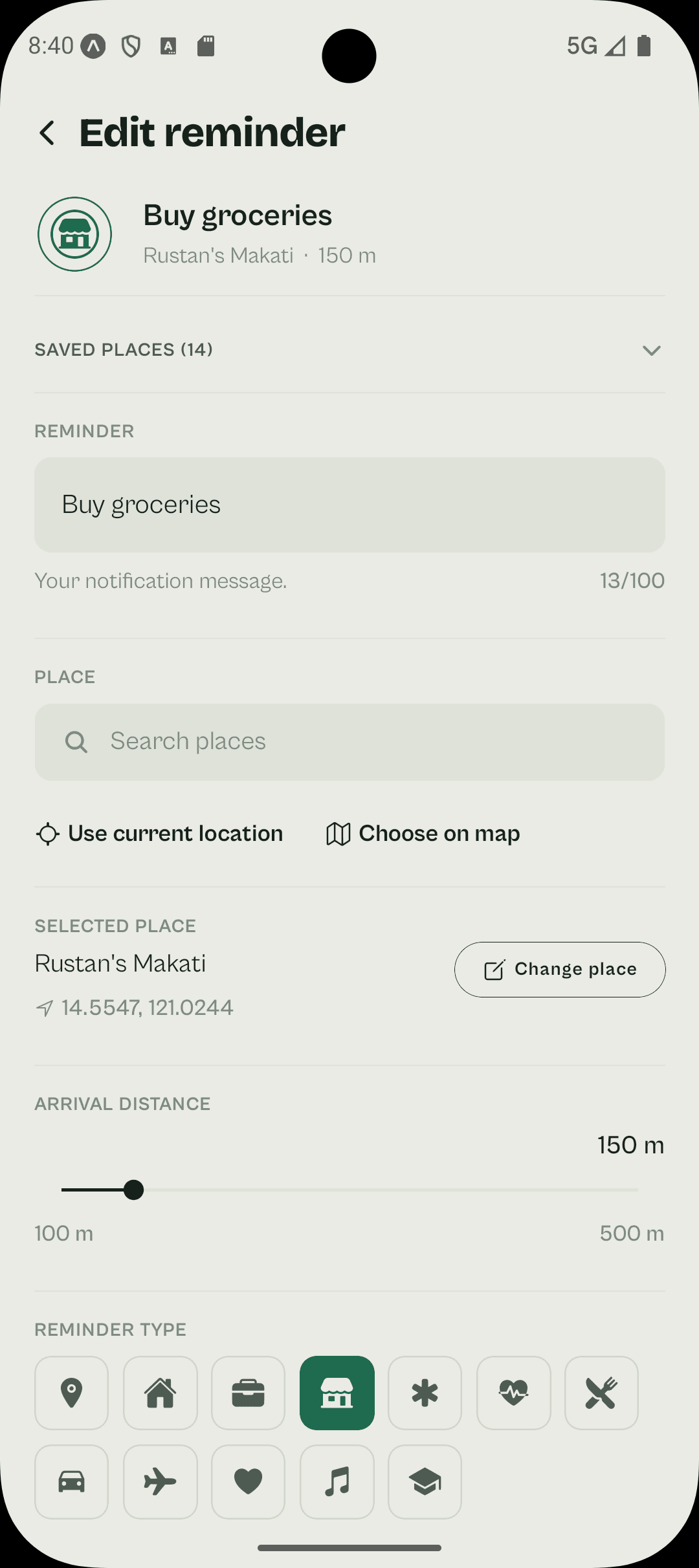Select the asterisk reminder type icon
The image size is (699, 1568).
425,1393
